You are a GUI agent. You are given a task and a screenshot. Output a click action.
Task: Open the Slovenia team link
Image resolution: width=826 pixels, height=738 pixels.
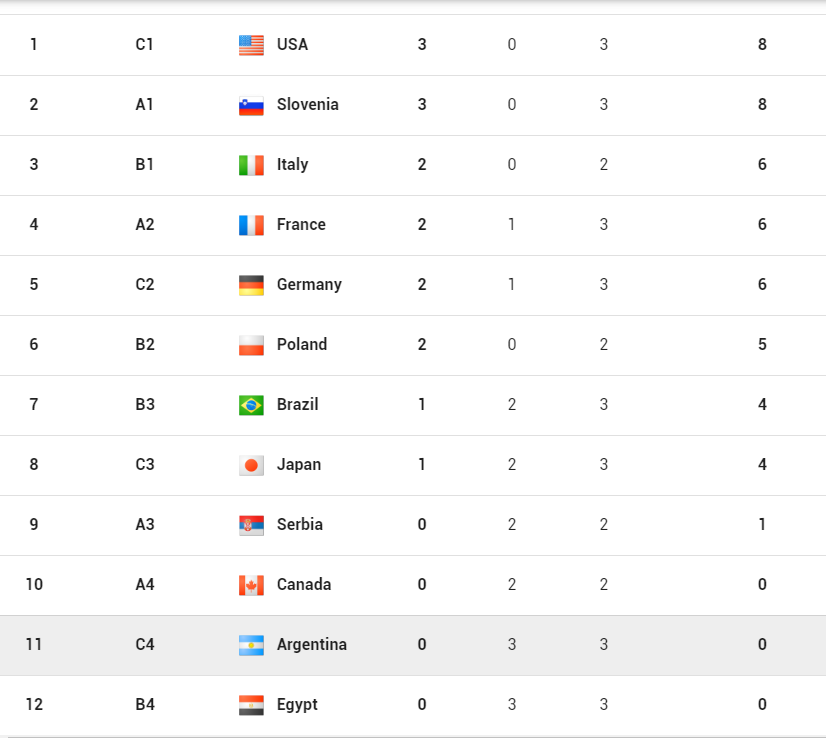(307, 105)
